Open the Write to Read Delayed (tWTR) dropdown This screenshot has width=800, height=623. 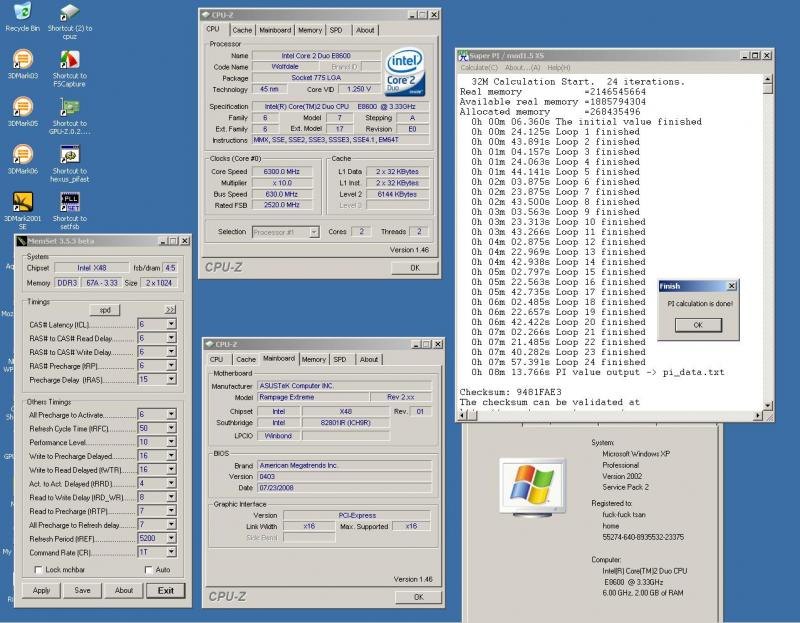click(171, 469)
